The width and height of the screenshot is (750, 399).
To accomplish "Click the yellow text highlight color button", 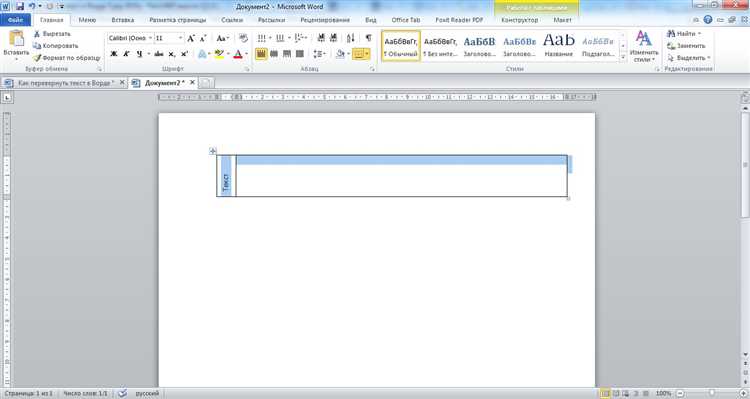I will [x=219, y=54].
